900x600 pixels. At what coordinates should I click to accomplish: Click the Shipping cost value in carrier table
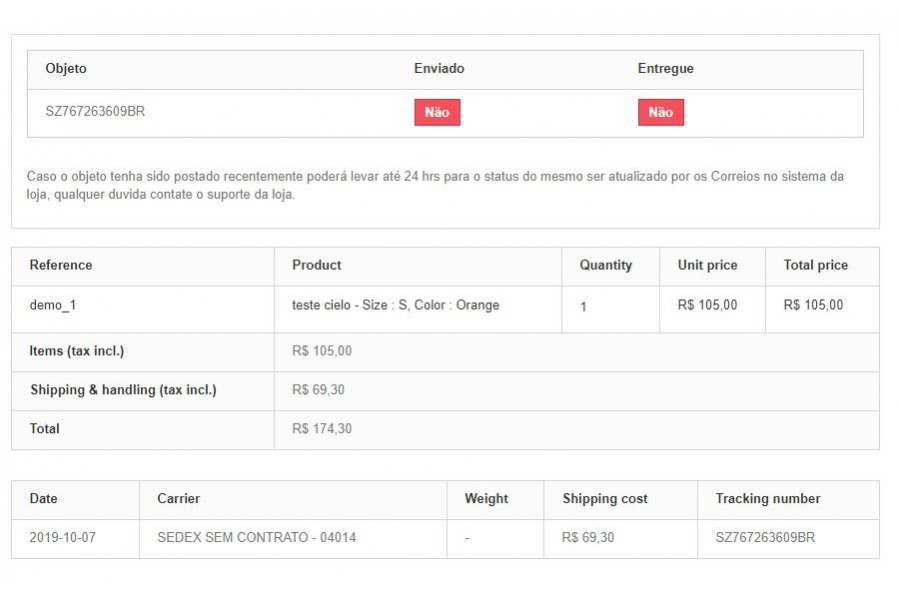point(588,537)
